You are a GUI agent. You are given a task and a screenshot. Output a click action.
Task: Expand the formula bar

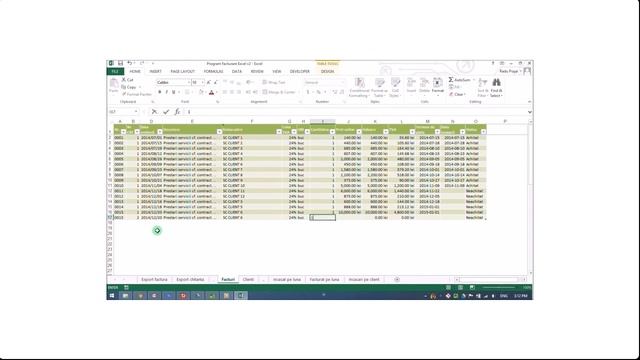click(x=529, y=112)
